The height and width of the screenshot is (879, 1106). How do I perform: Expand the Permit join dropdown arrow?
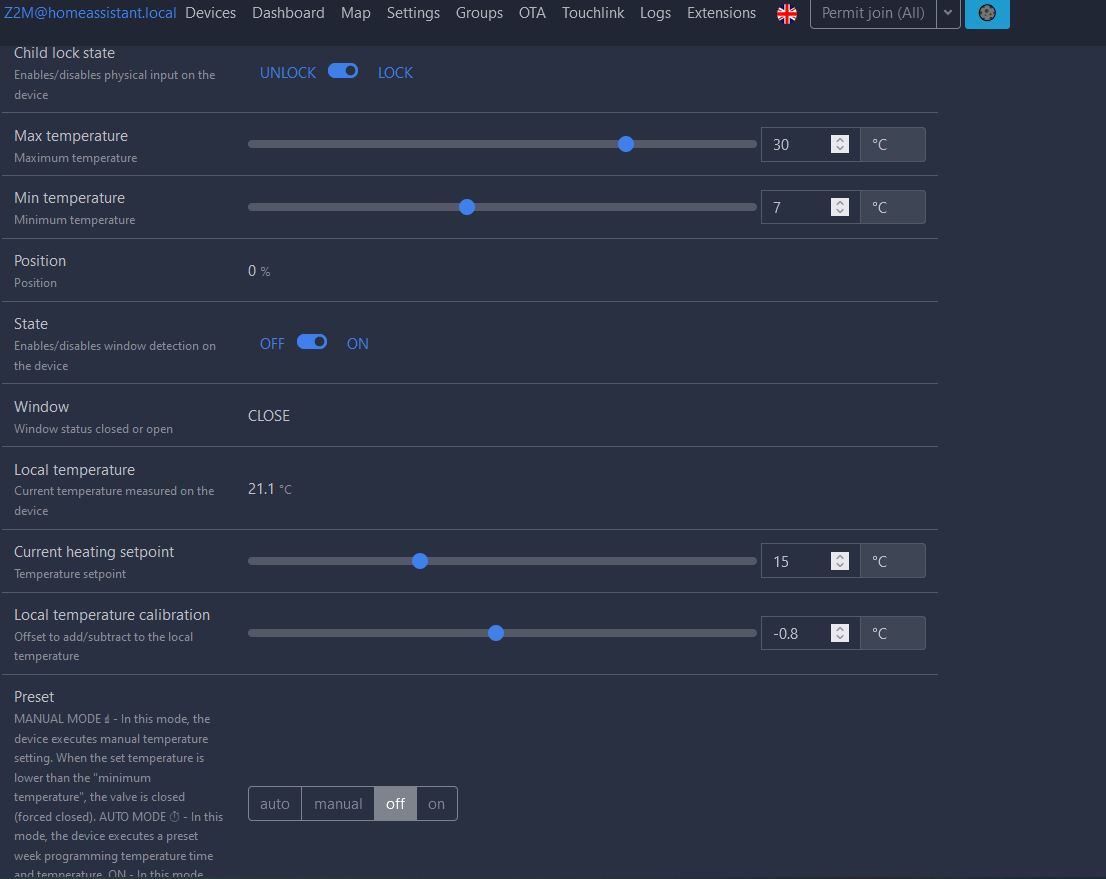pyautogui.click(x=948, y=13)
